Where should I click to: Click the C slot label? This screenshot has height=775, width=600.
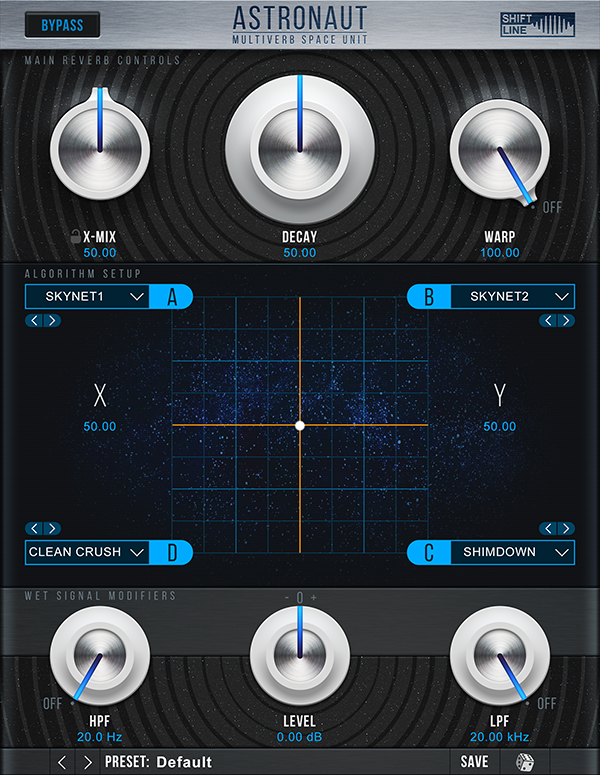click(x=429, y=552)
